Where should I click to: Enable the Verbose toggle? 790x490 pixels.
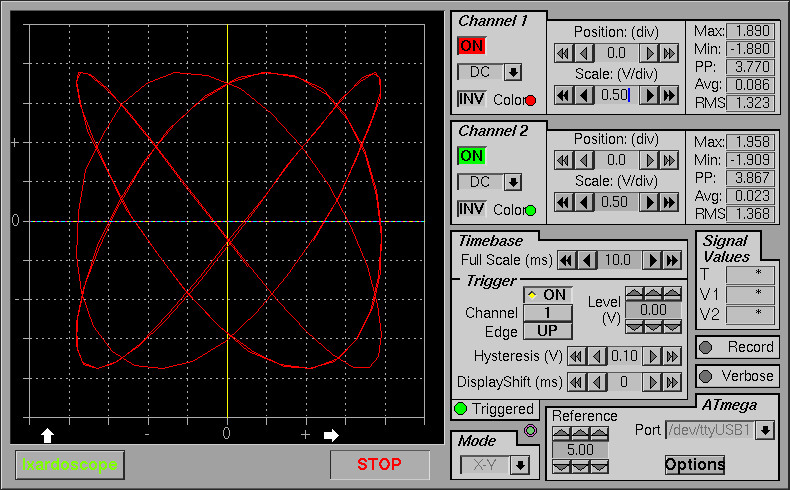tap(737, 376)
